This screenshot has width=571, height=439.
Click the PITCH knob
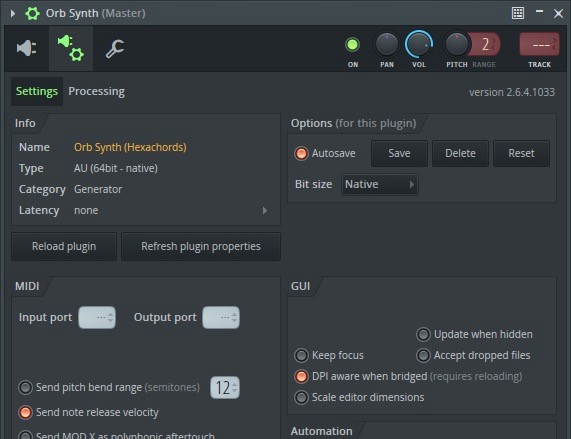pyautogui.click(x=457, y=44)
